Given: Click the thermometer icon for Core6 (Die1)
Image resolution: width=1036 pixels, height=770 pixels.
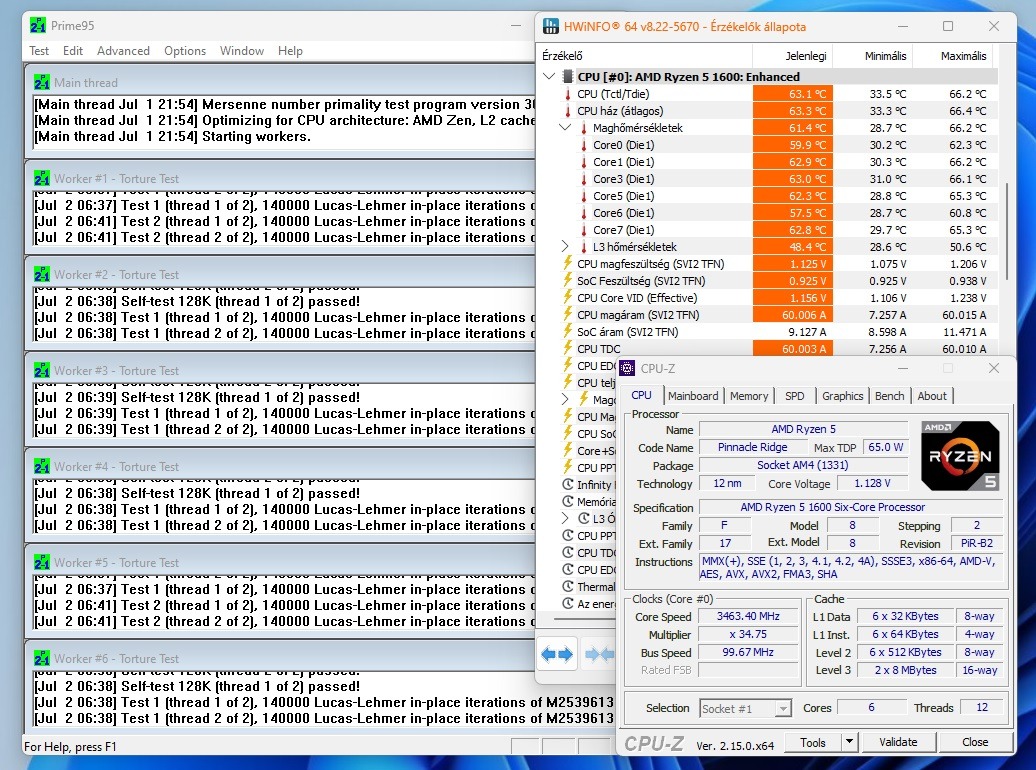Looking at the screenshot, I should [x=583, y=213].
